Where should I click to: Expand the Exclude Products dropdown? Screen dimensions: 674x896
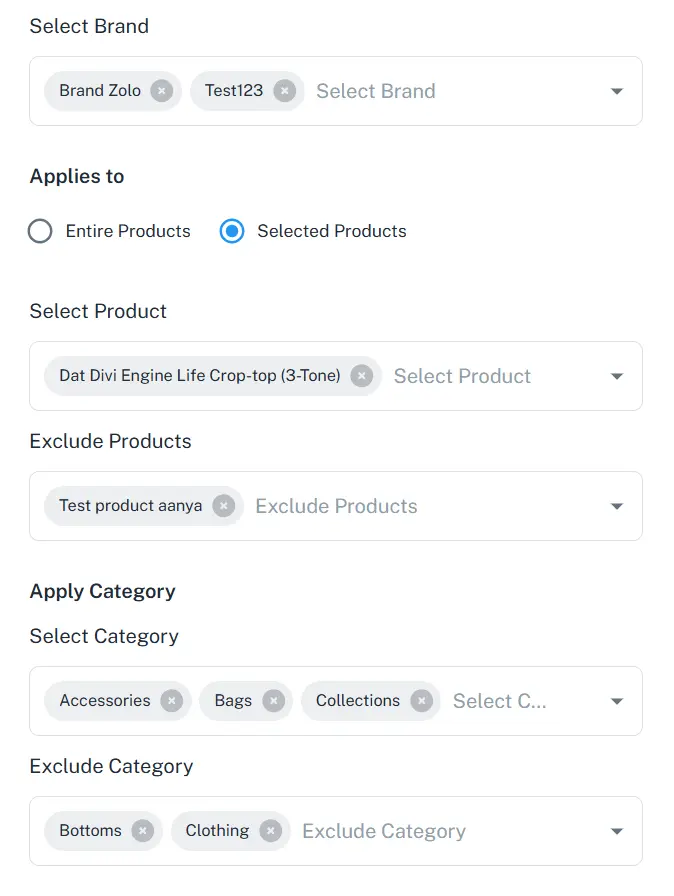tap(616, 505)
